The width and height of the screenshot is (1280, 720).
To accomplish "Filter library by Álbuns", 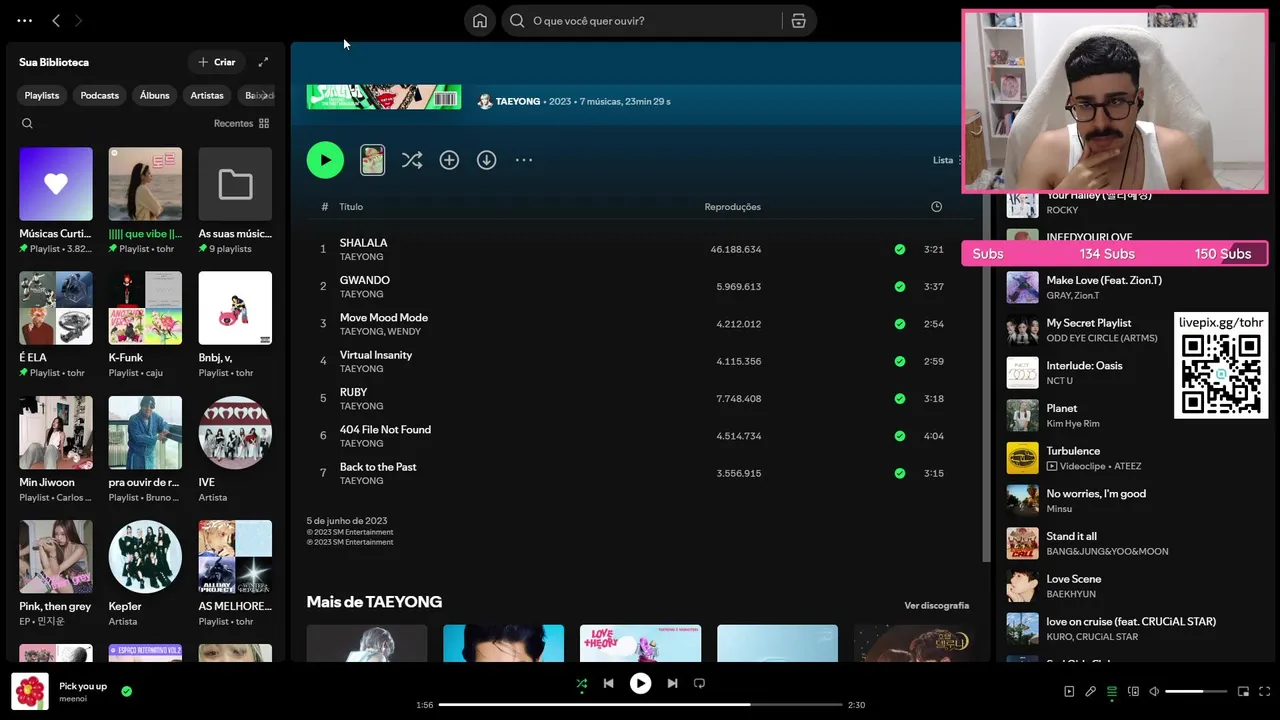I will (x=154, y=95).
